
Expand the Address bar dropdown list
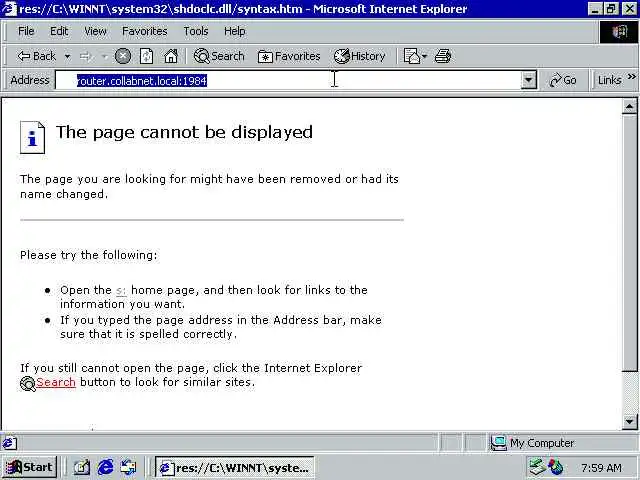tap(529, 80)
